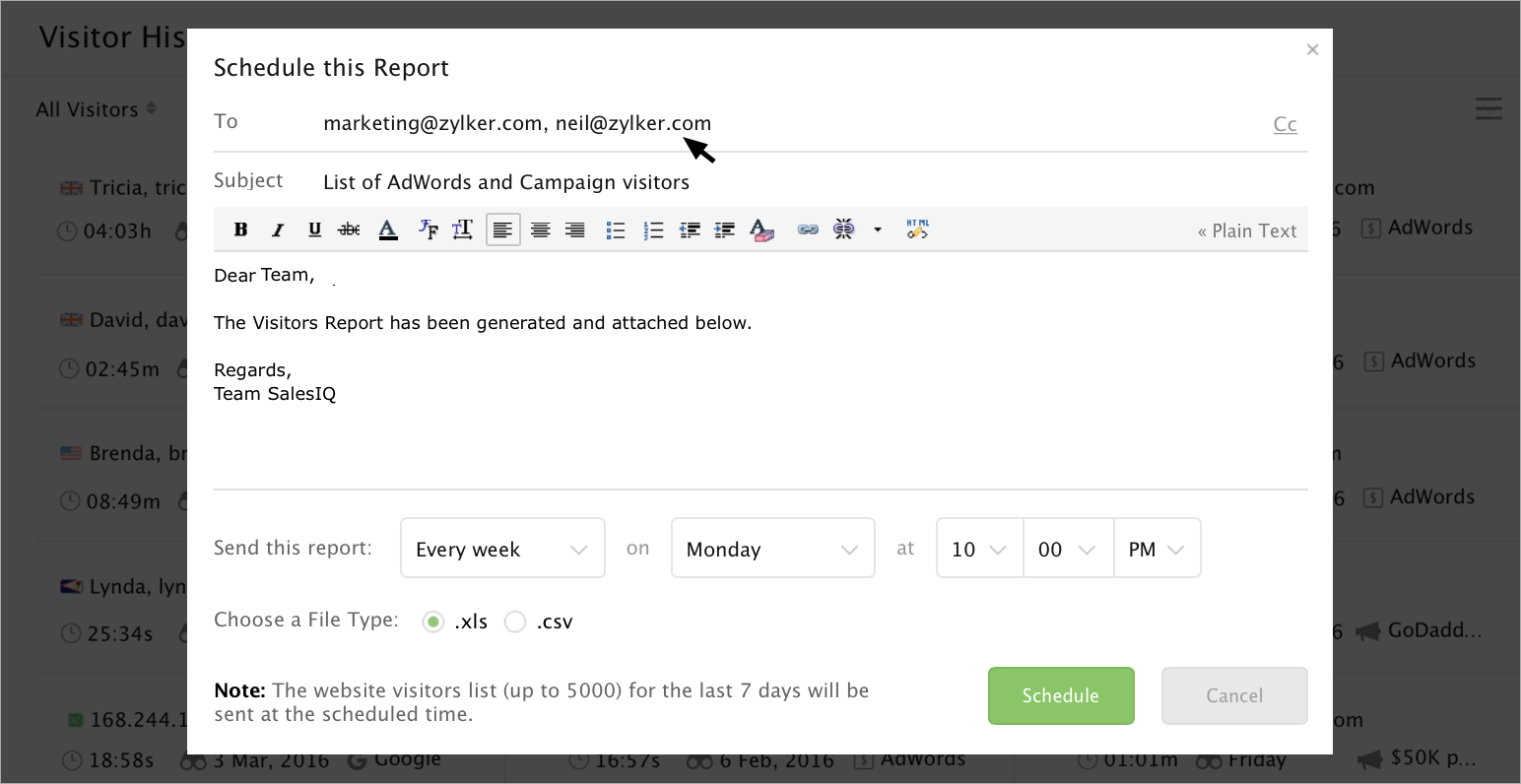This screenshot has width=1521, height=784.
Task: Click the Cancel button
Action: (1234, 695)
